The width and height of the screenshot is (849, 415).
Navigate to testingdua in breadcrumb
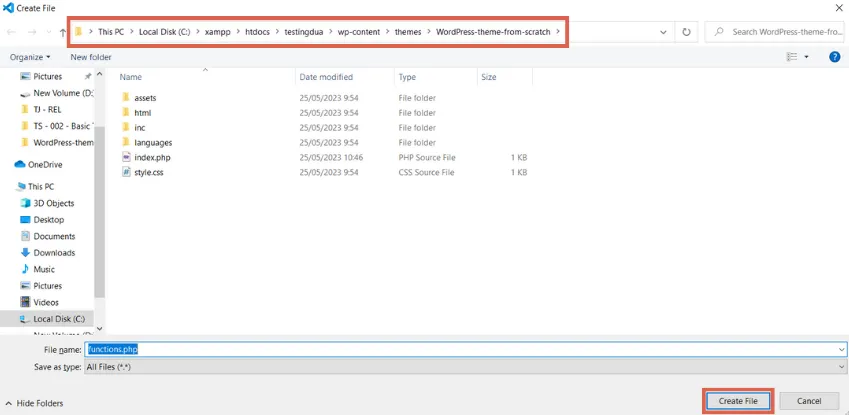[x=304, y=32]
